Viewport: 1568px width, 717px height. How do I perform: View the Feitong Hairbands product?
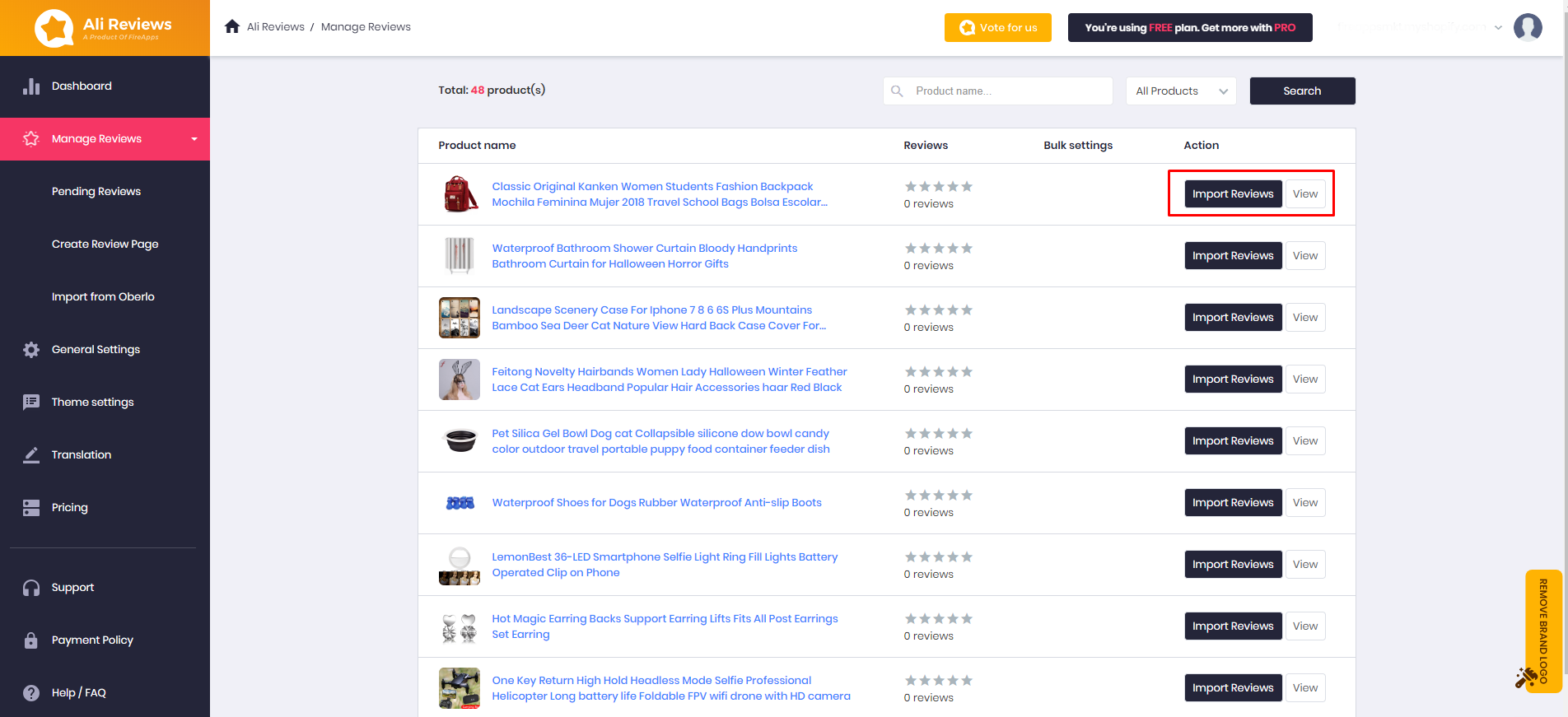1304,379
